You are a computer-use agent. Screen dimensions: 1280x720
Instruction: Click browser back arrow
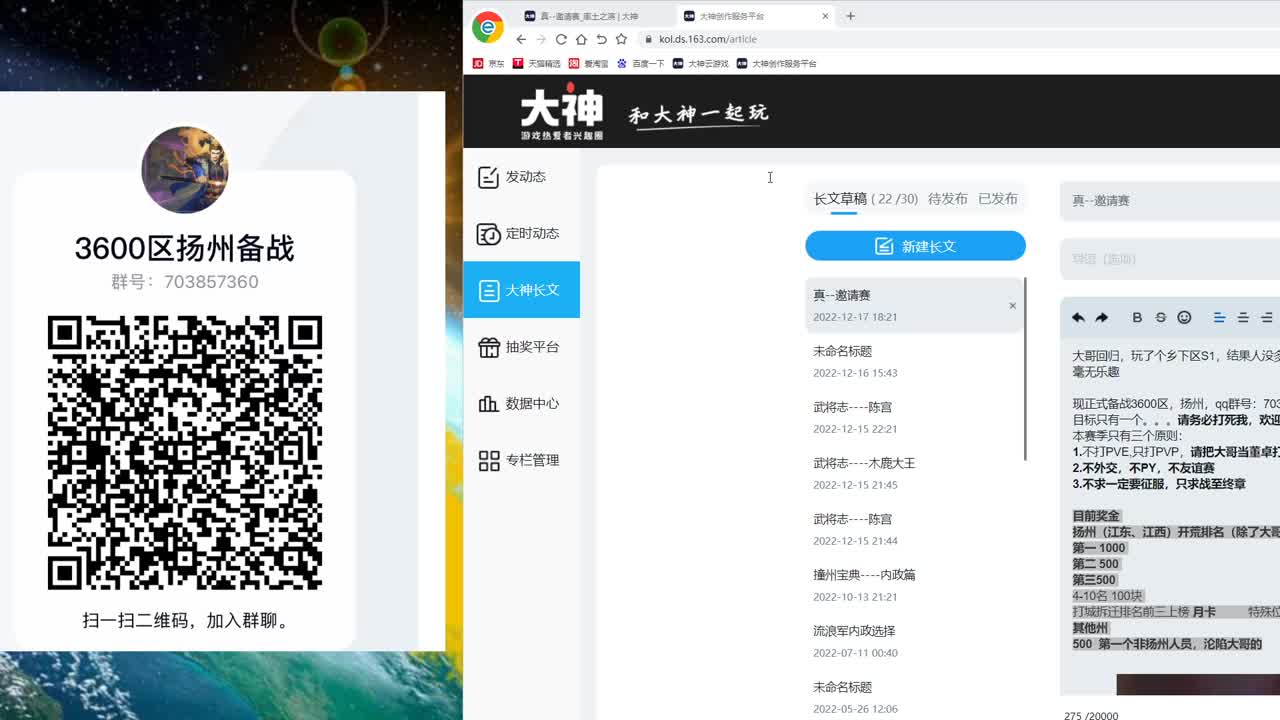pos(521,39)
